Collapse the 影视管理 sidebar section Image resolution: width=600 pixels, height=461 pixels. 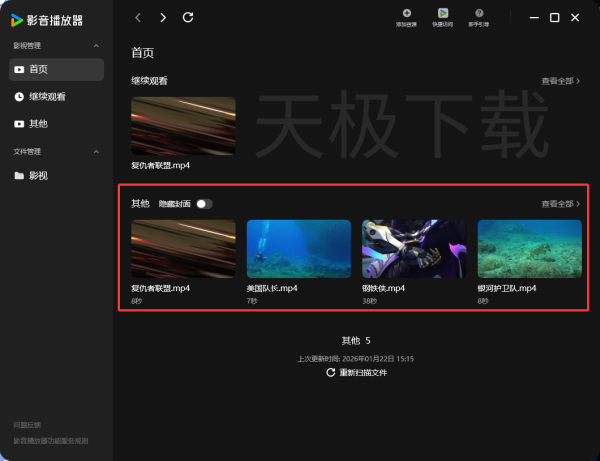(x=96, y=46)
